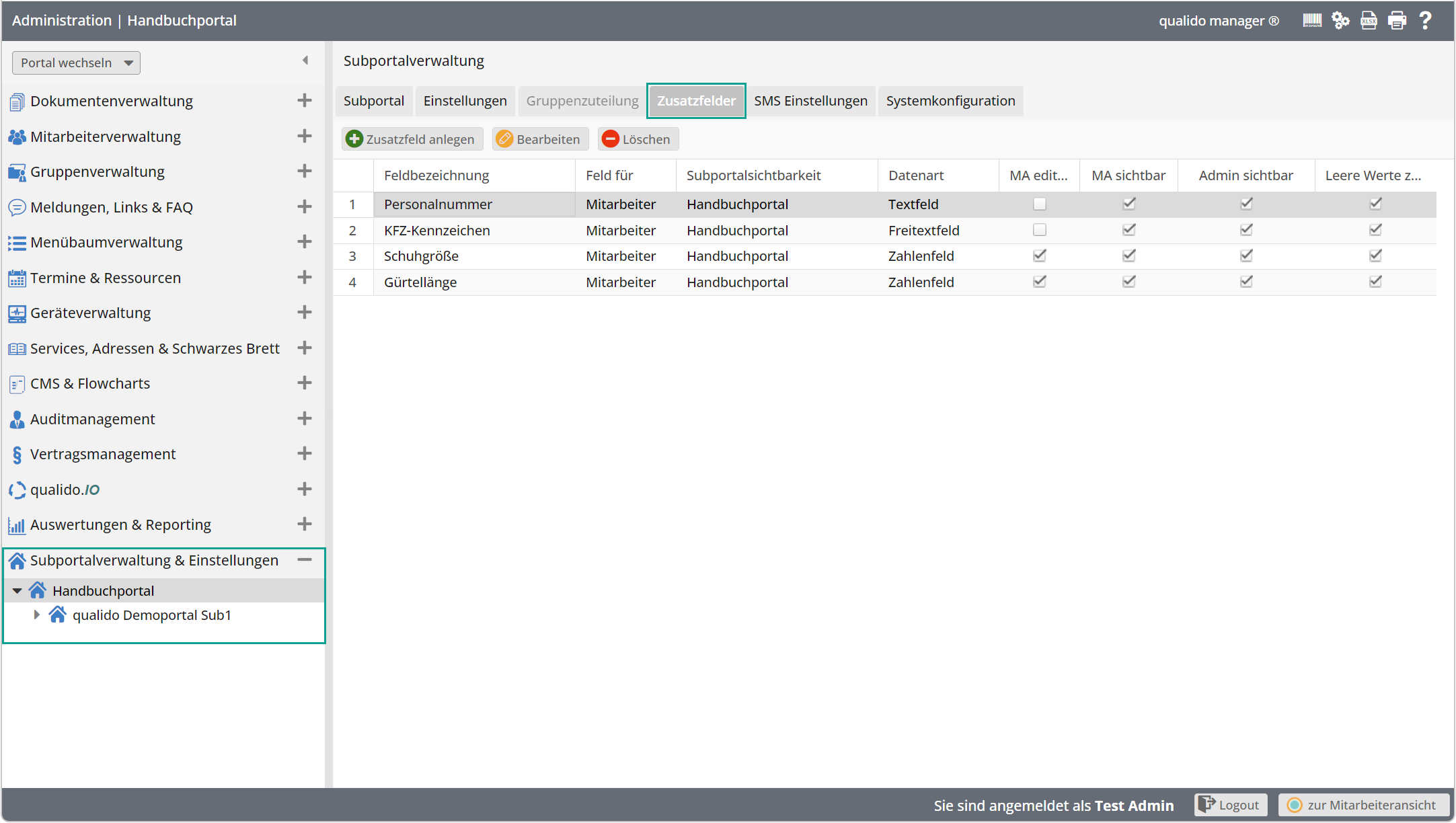Image resolution: width=1456 pixels, height=823 pixels.
Task: Click the Meldungen, Links & FAQ speech bubble icon
Action: 17,207
